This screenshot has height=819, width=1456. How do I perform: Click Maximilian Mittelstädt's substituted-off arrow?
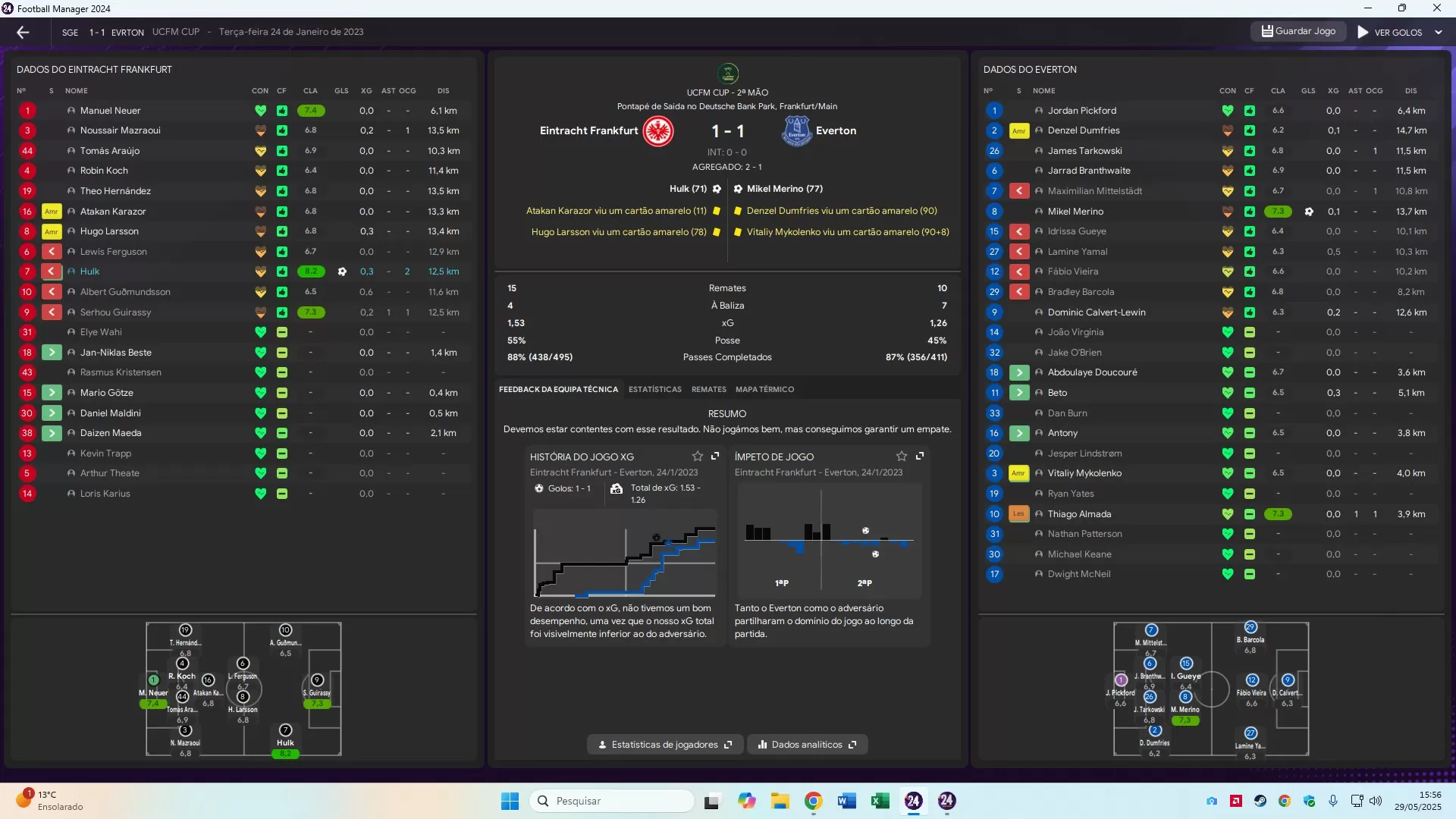1018,191
